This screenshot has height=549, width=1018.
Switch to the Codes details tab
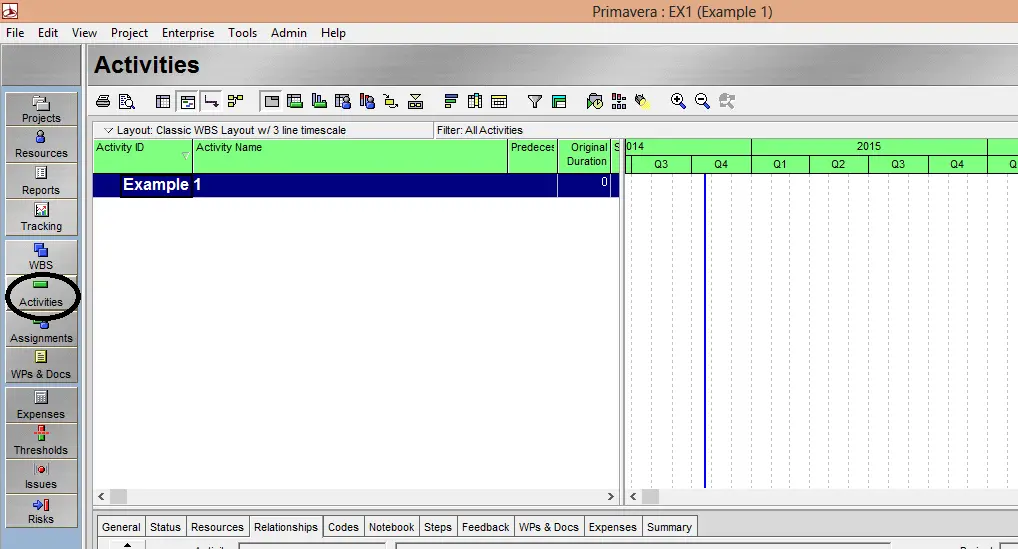343,527
